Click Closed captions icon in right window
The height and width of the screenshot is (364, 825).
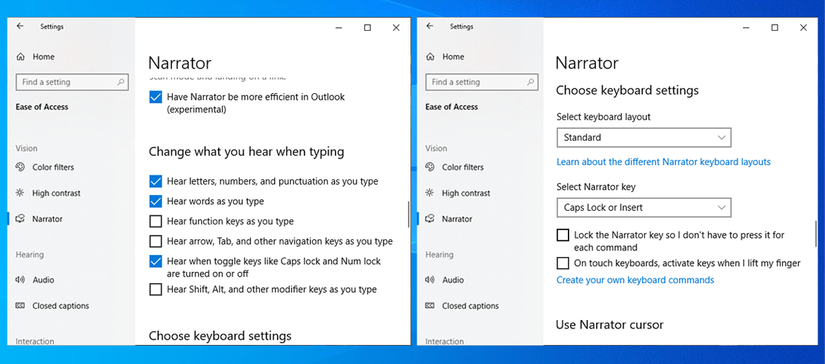tap(430, 305)
